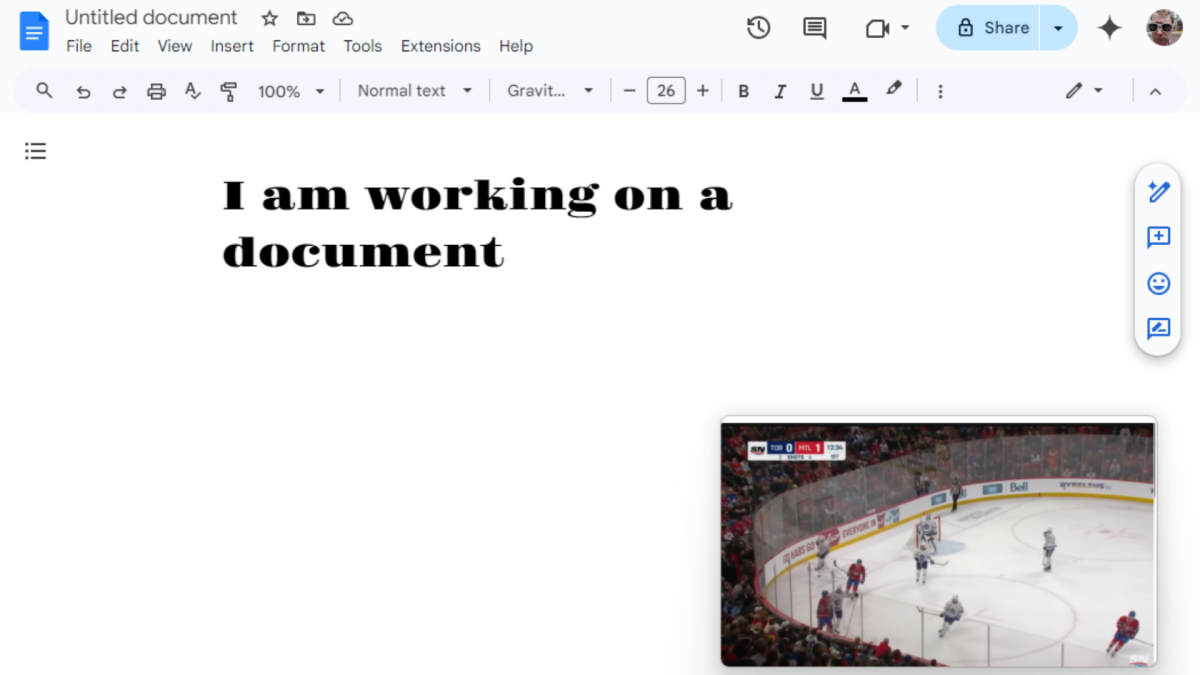This screenshot has width=1200, height=675.
Task: Open the zoom 100% dropdown
Action: pyautogui.click(x=291, y=91)
